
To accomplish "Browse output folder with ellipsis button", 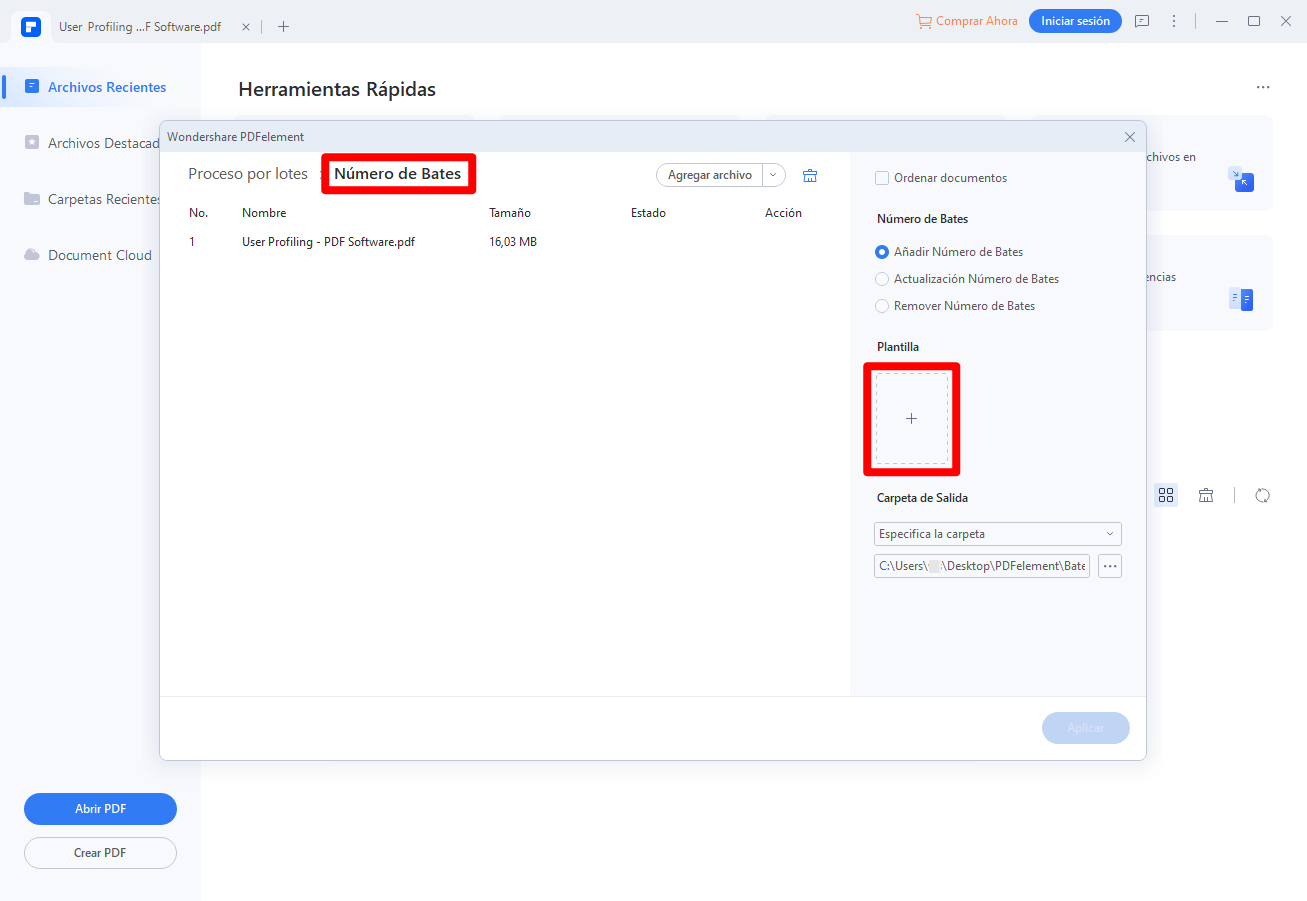I will pos(1110,566).
